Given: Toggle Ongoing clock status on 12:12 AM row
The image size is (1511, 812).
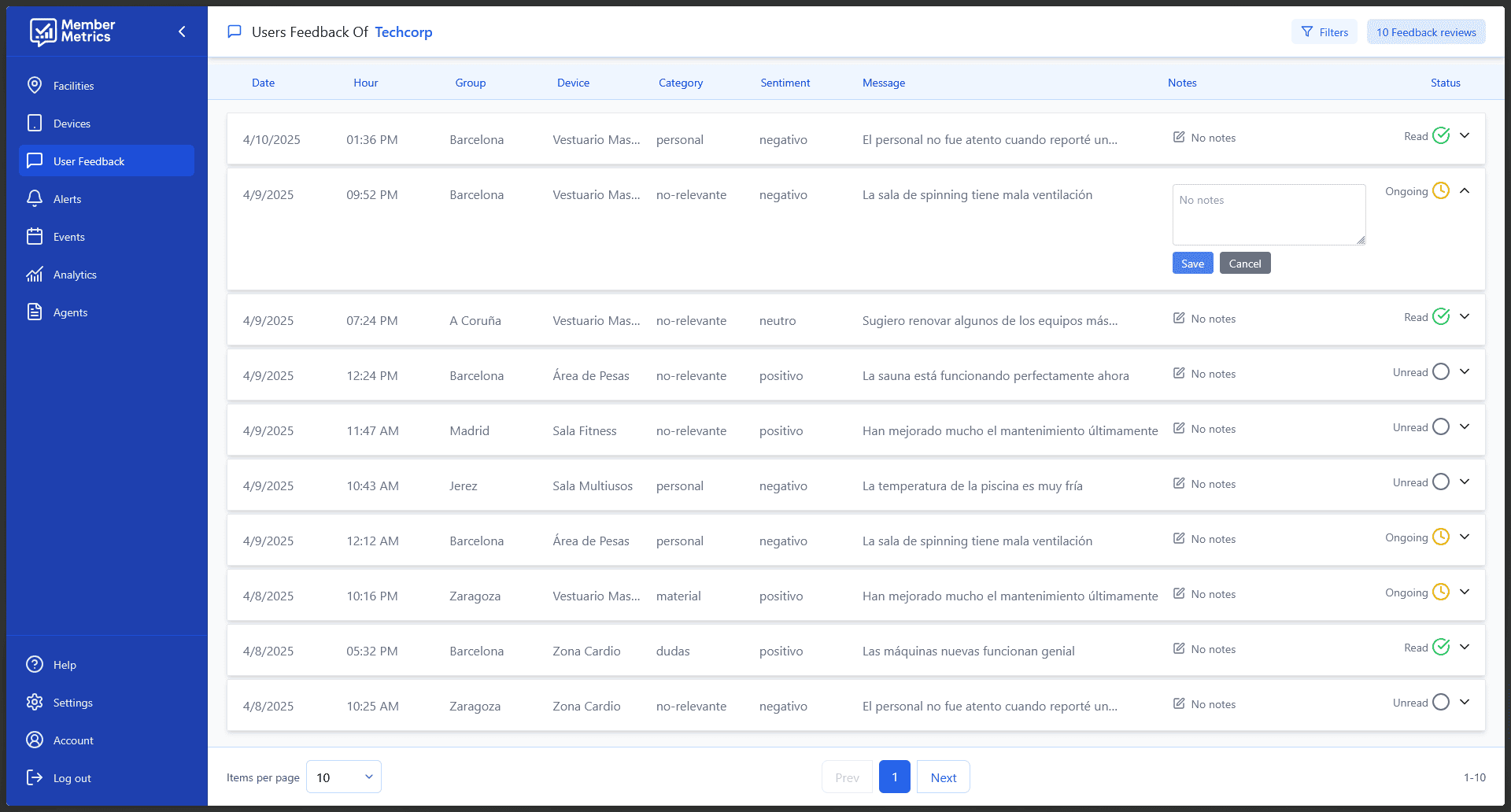Looking at the screenshot, I should tap(1440, 537).
